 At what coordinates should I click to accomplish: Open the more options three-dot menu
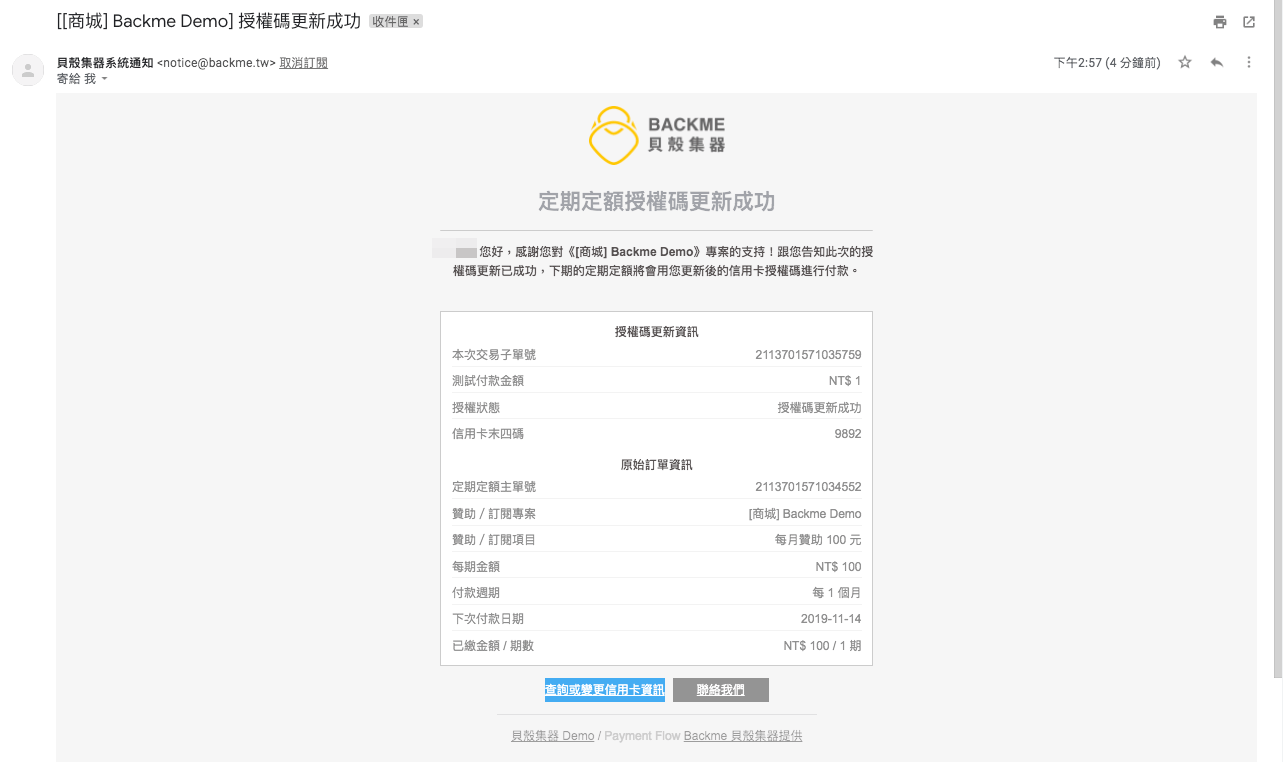1249,62
